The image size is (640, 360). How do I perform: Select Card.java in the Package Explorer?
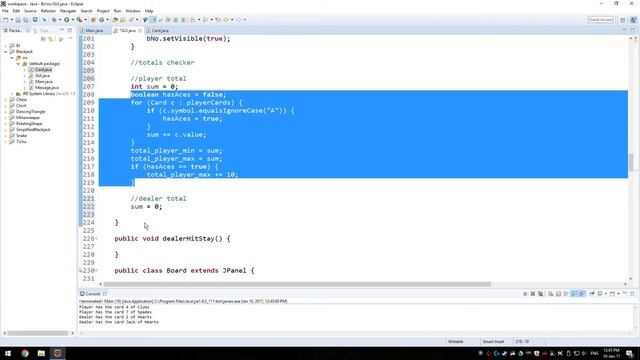coord(43,70)
